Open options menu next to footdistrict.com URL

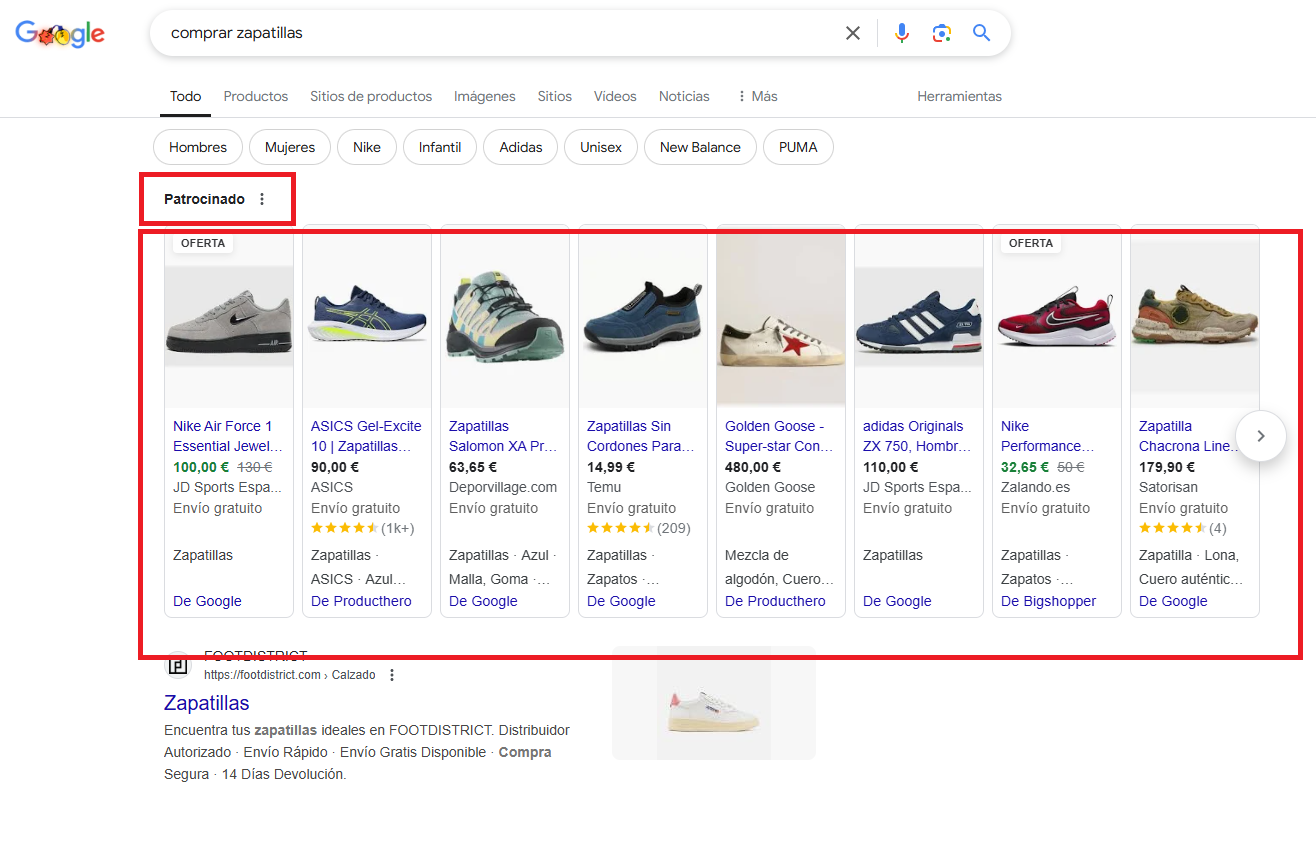pos(392,675)
